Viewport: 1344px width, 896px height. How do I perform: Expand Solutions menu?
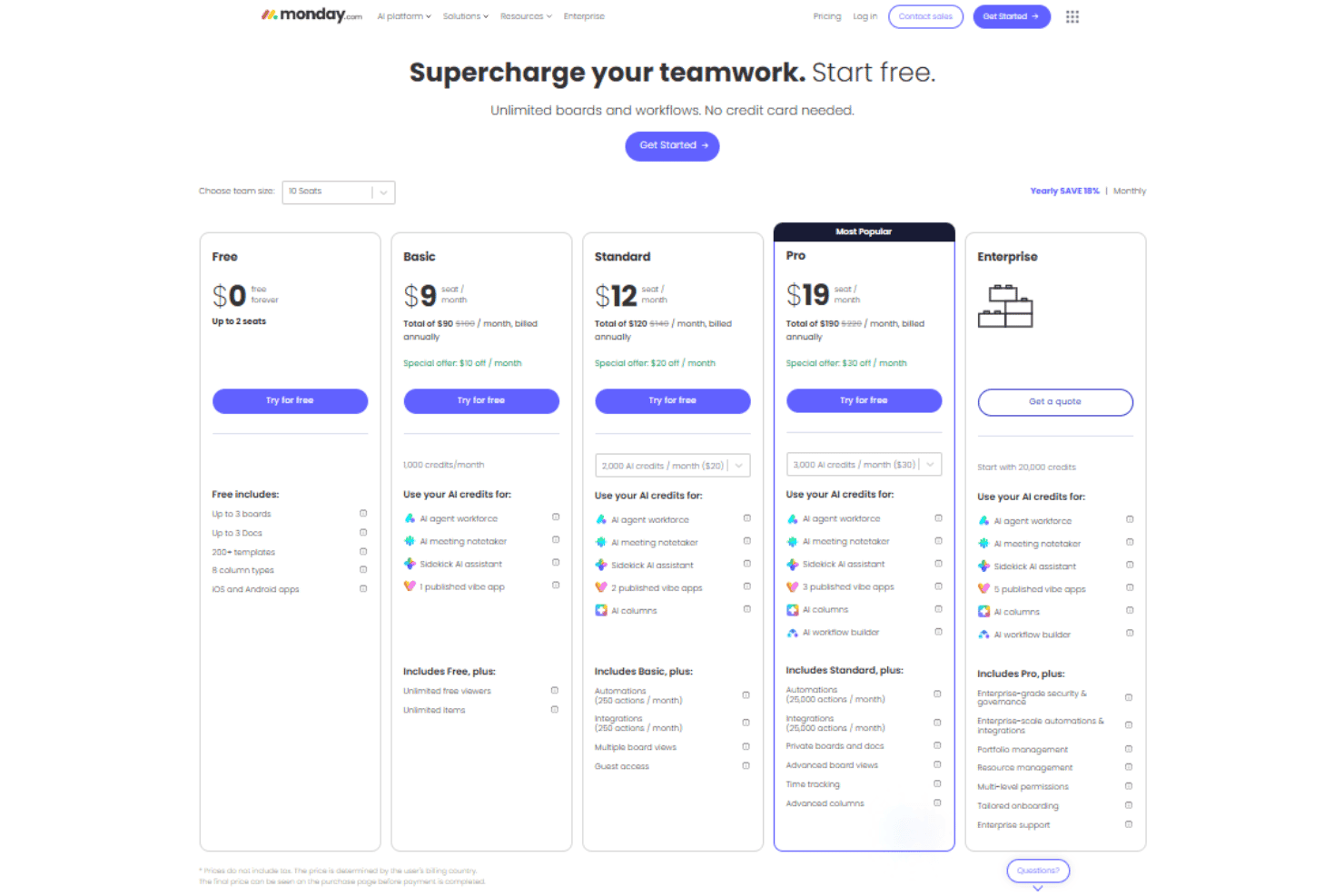[x=466, y=16]
